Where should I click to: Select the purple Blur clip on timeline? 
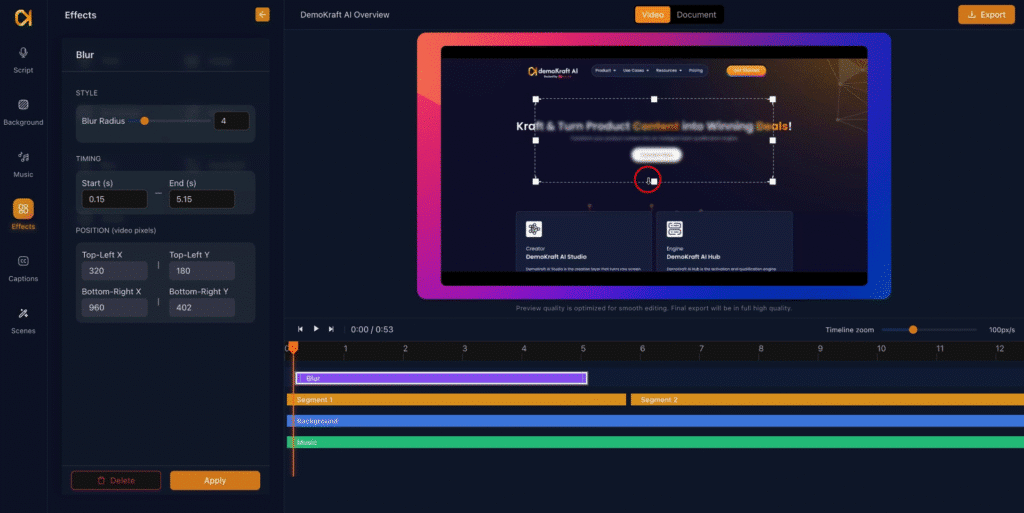click(441, 378)
